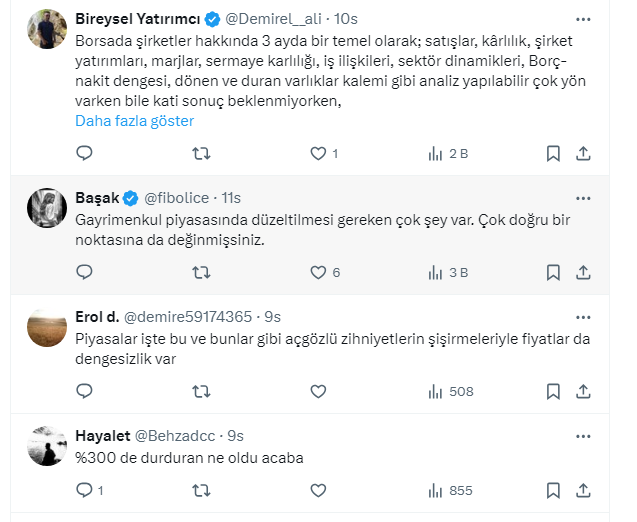Screen dimensions: 637x522
Task: Share Başak's tweet
Action: coord(585,272)
